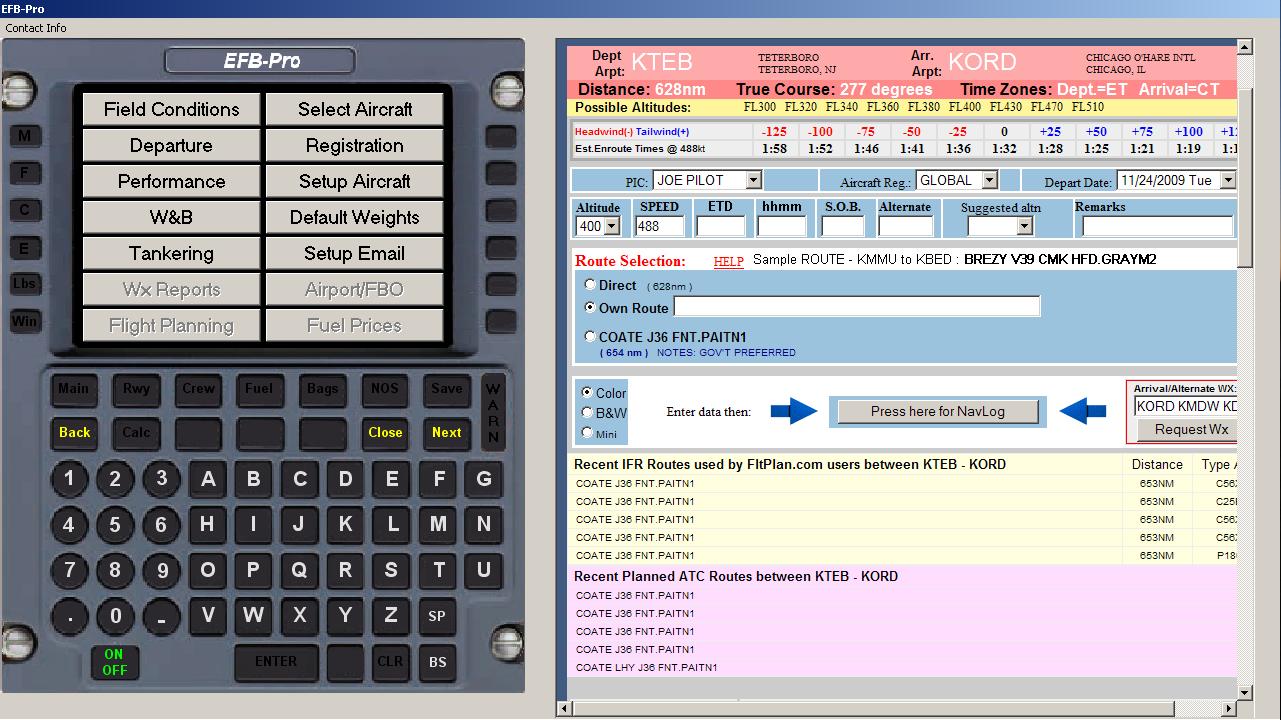Select COATE J36 FNT.PAITN1 route option
The height and width of the screenshot is (720, 1281).
point(590,337)
